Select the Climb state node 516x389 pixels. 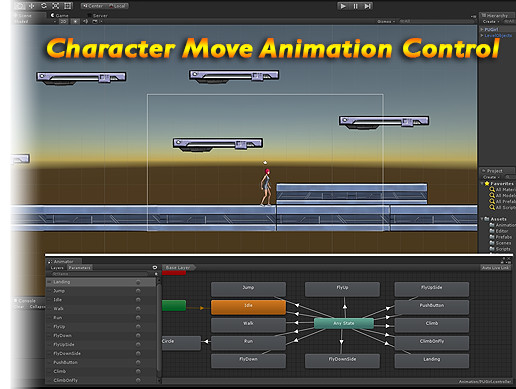pos(432,325)
